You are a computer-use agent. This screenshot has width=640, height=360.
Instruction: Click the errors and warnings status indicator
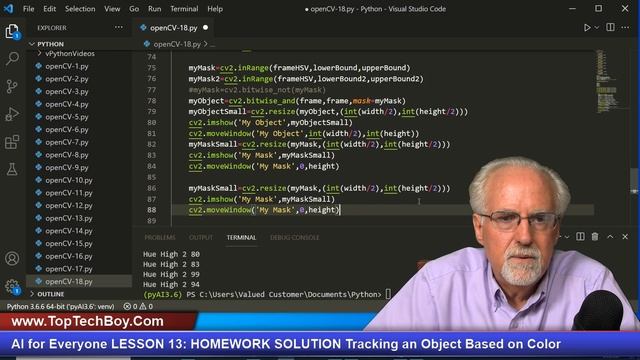pos(138,307)
